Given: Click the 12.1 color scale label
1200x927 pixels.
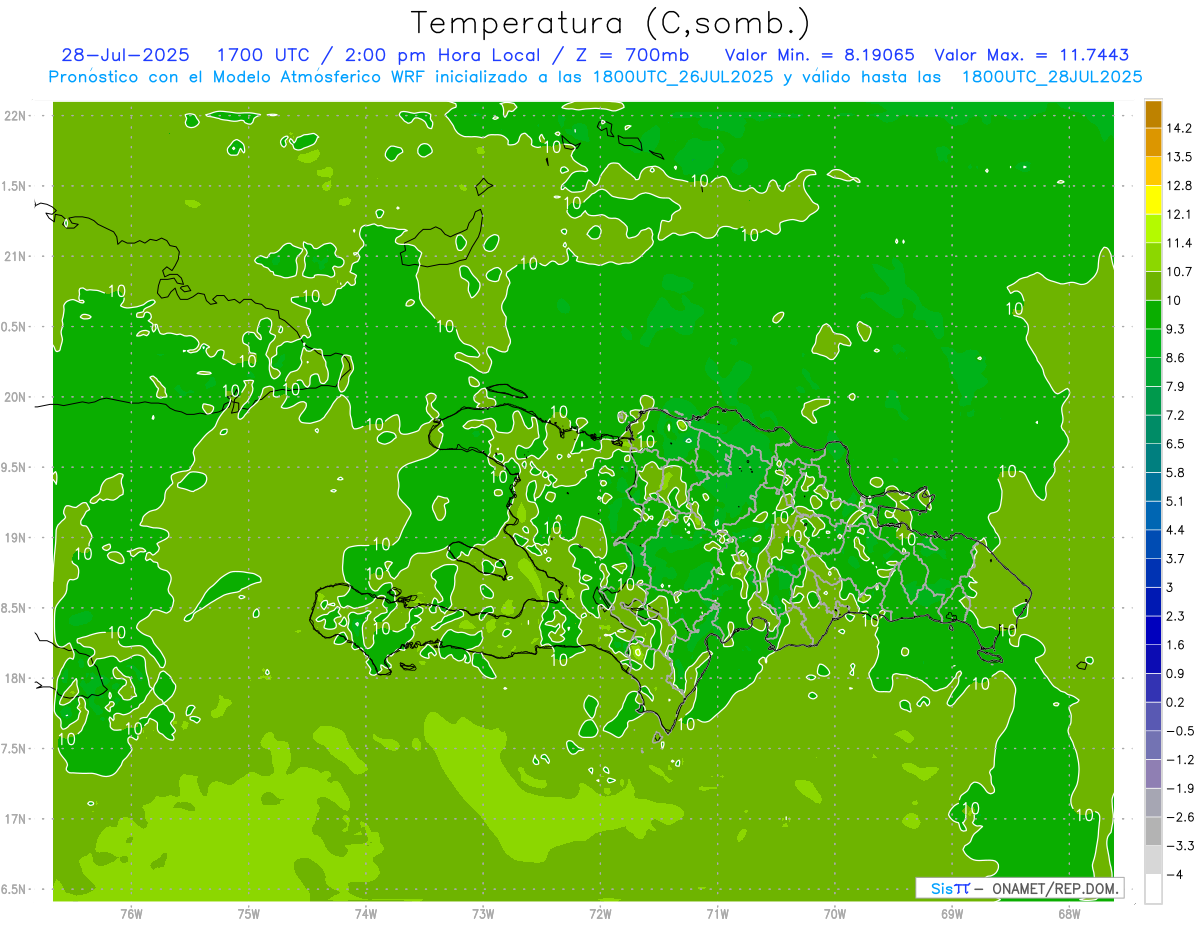Looking at the screenshot, I should click(1180, 214).
